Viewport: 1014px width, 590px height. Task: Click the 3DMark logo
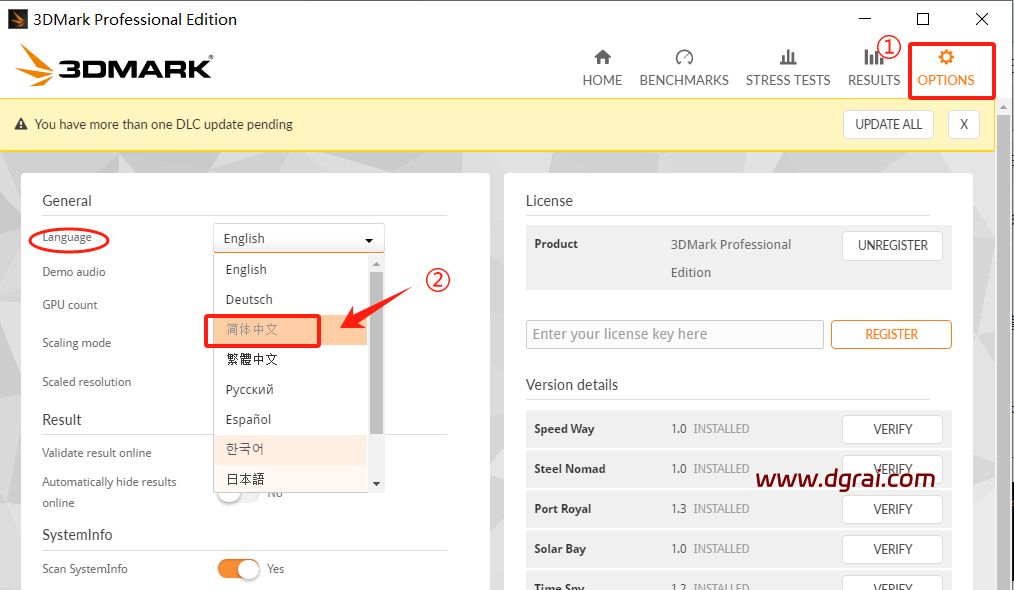click(x=114, y=66)
